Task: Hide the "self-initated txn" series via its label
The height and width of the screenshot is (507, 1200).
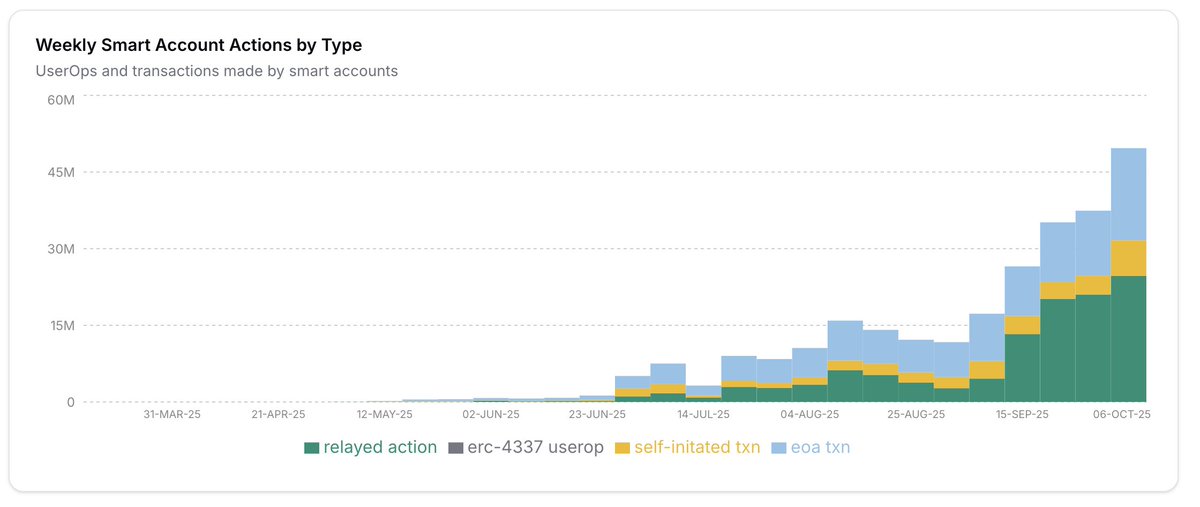Action: [x=697, y=448]
